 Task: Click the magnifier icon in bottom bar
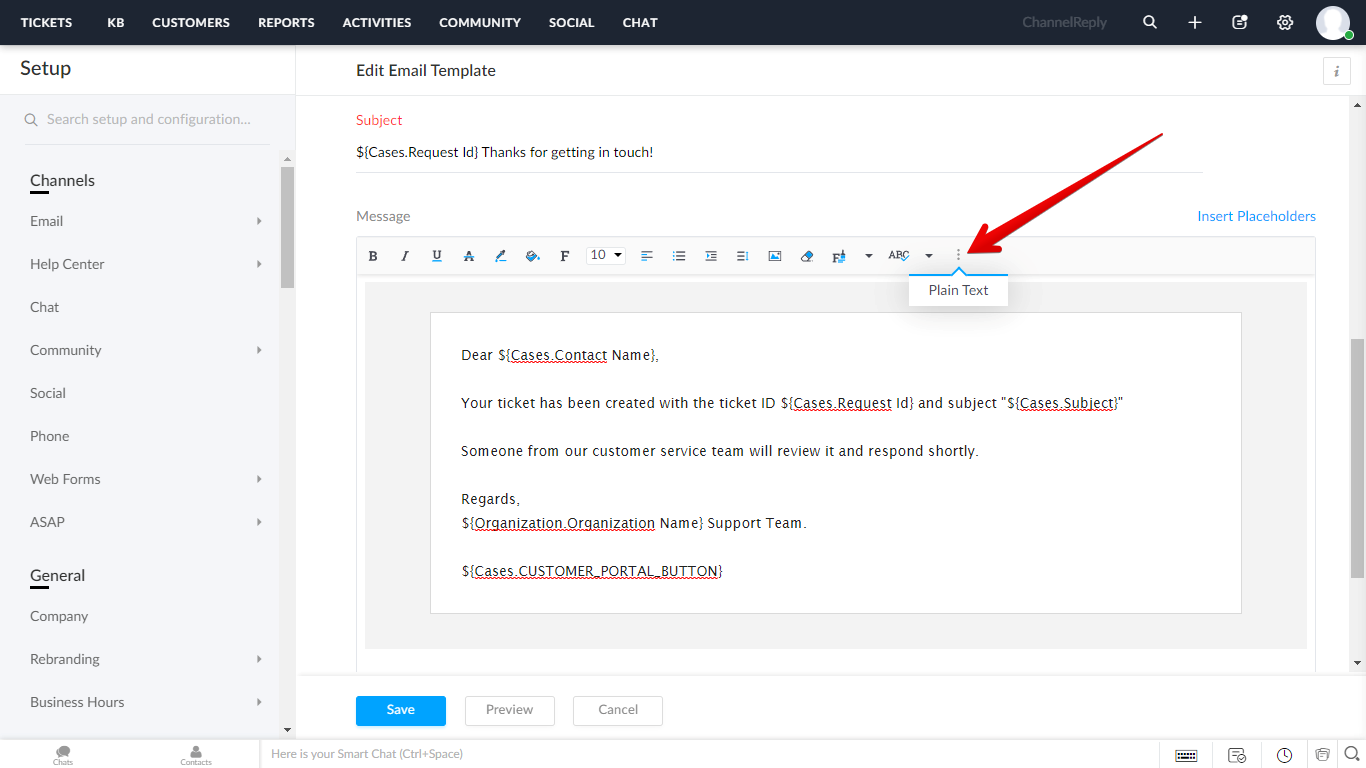[1352, 754]
